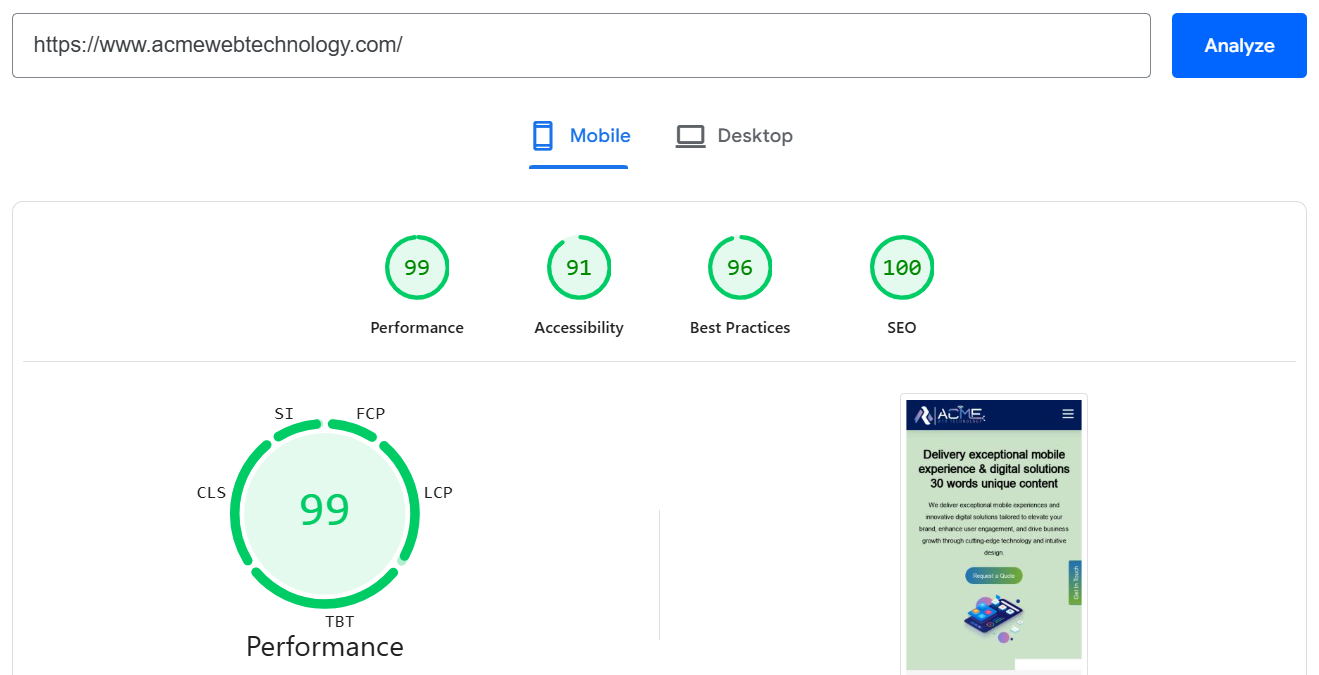
Task: Click the Analyze button
Action: click(x=1239, y=45)
